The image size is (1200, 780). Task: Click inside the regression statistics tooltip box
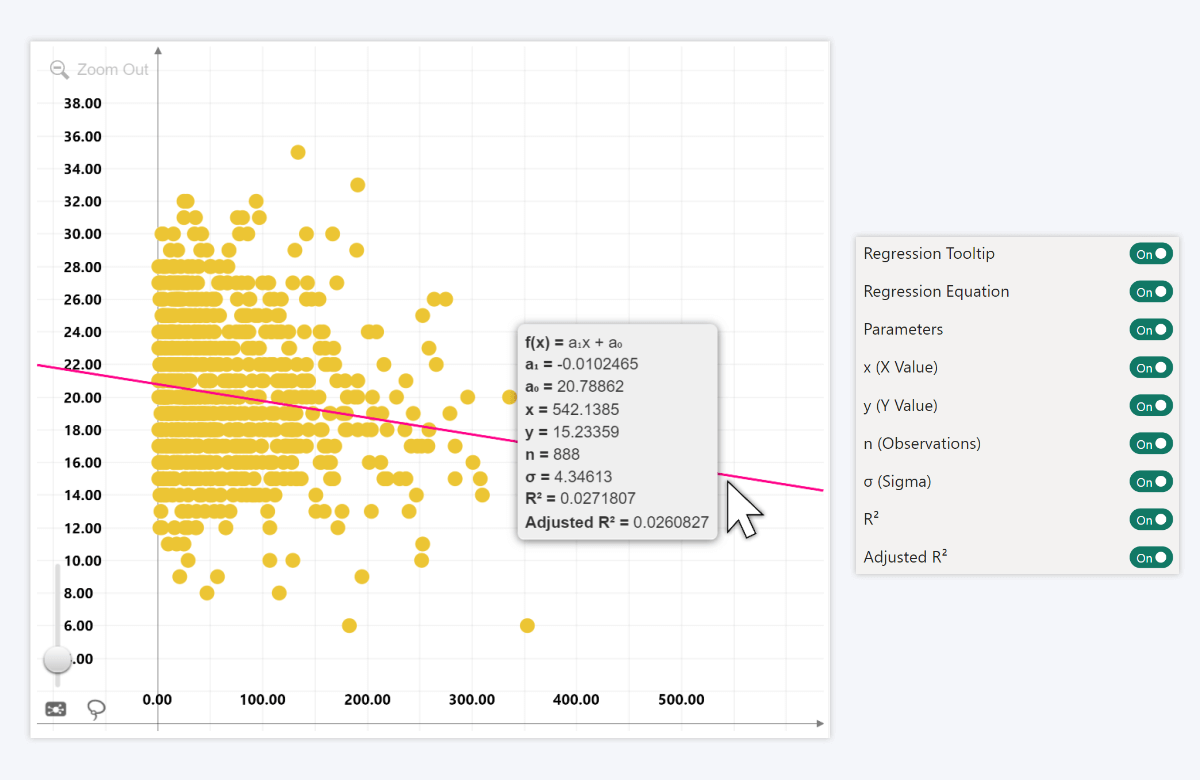click(617, 430)
